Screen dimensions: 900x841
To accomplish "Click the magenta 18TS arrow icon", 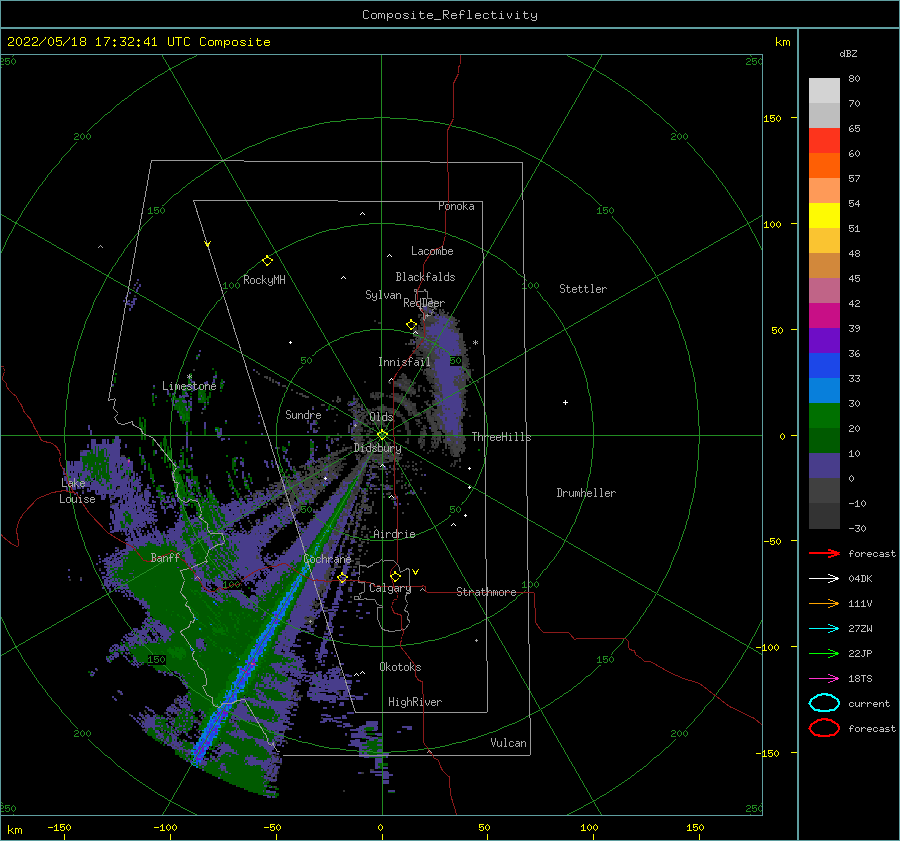I will [824, 679].
